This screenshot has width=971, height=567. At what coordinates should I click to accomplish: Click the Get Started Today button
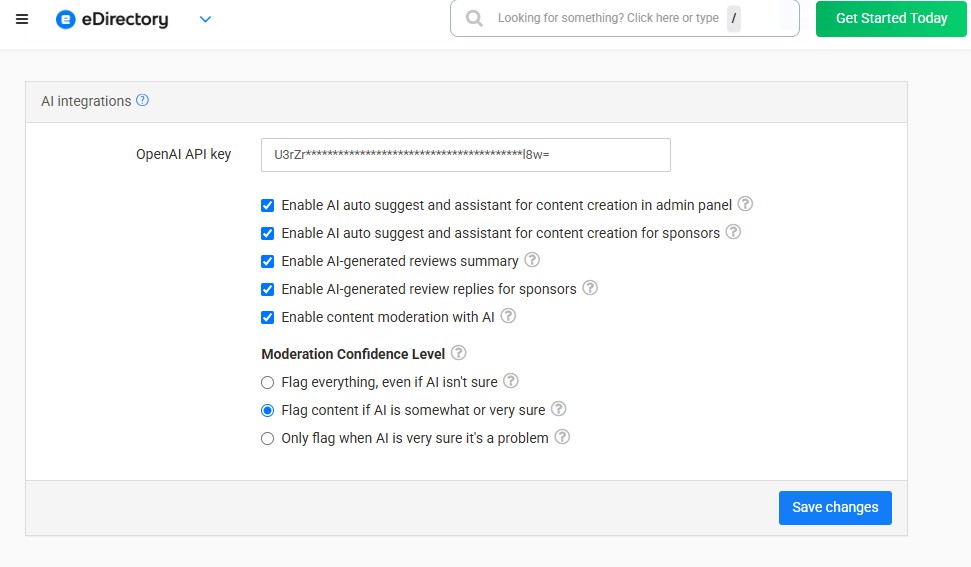891,18
